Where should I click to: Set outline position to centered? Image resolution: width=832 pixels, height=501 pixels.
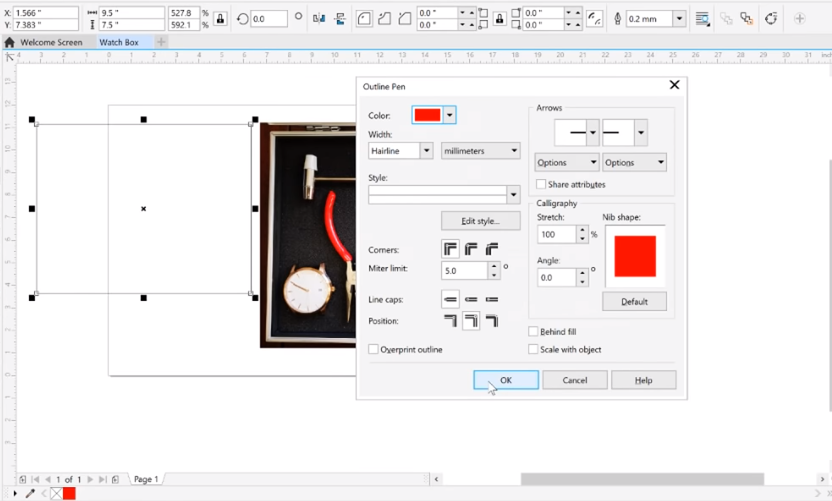coord(471,321)
